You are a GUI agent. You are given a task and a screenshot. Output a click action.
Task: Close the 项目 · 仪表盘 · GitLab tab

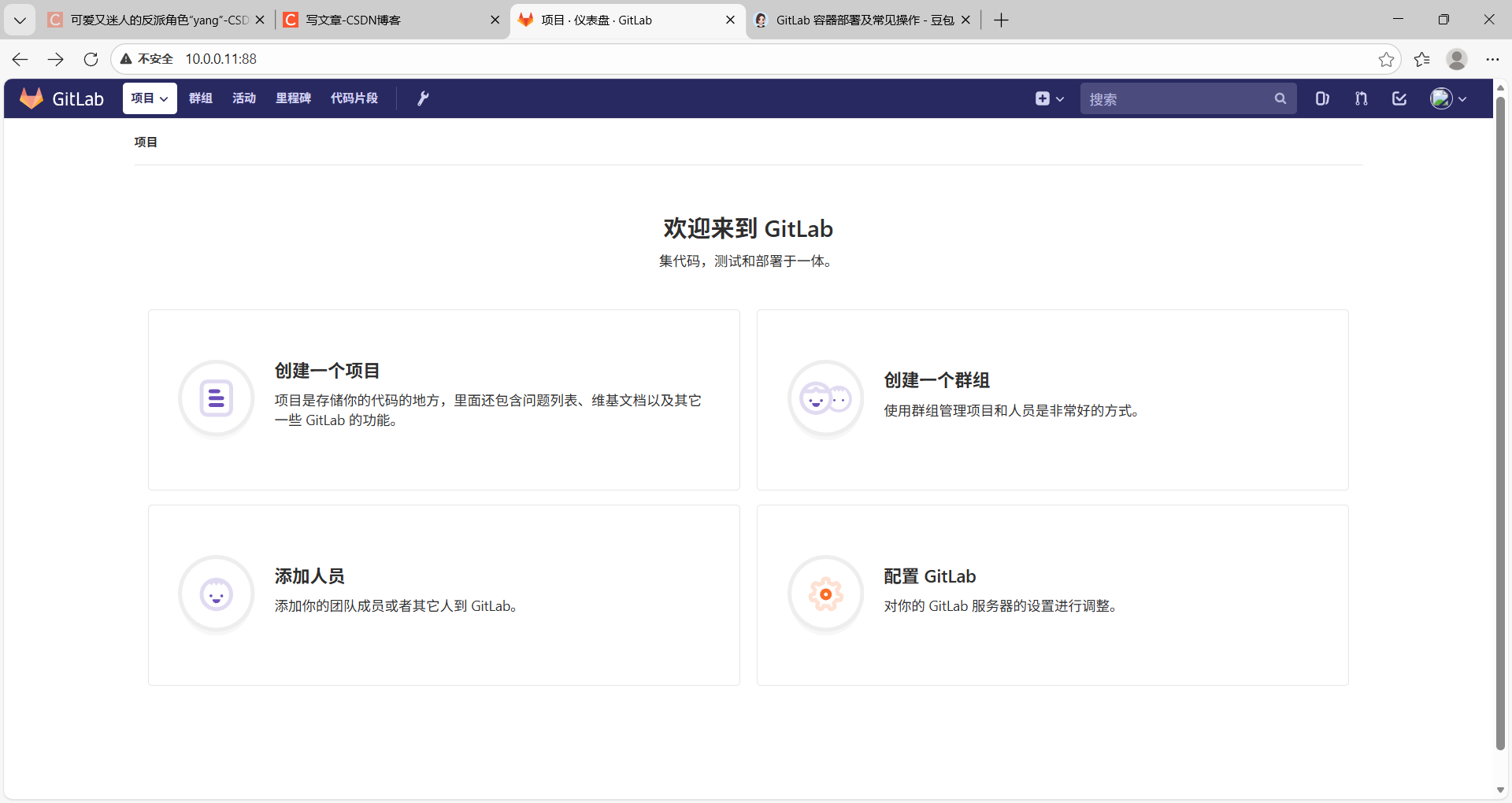(x=730, y=20)
